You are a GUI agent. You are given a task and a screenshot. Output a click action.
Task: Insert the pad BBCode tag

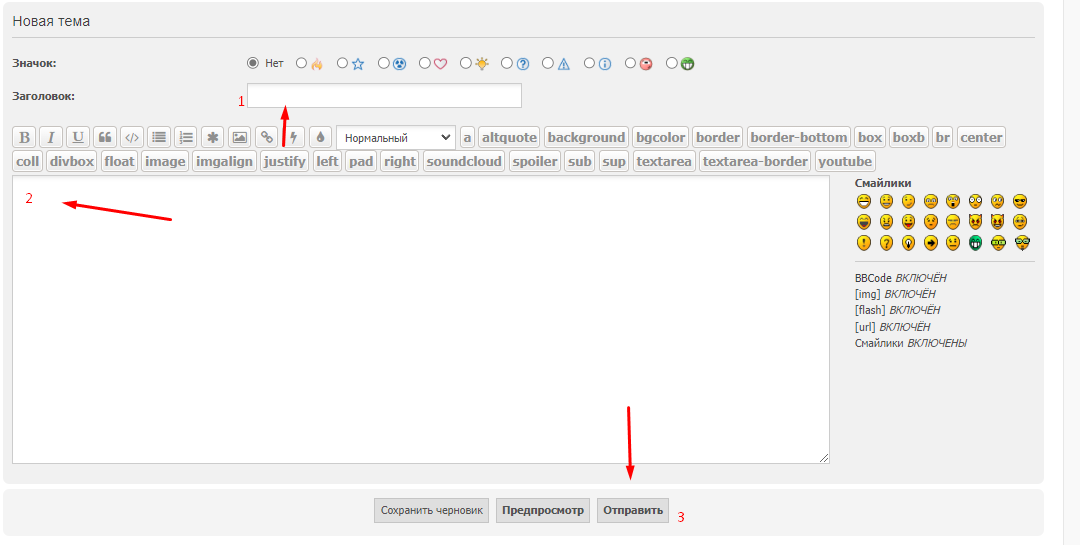click(361, 161)
